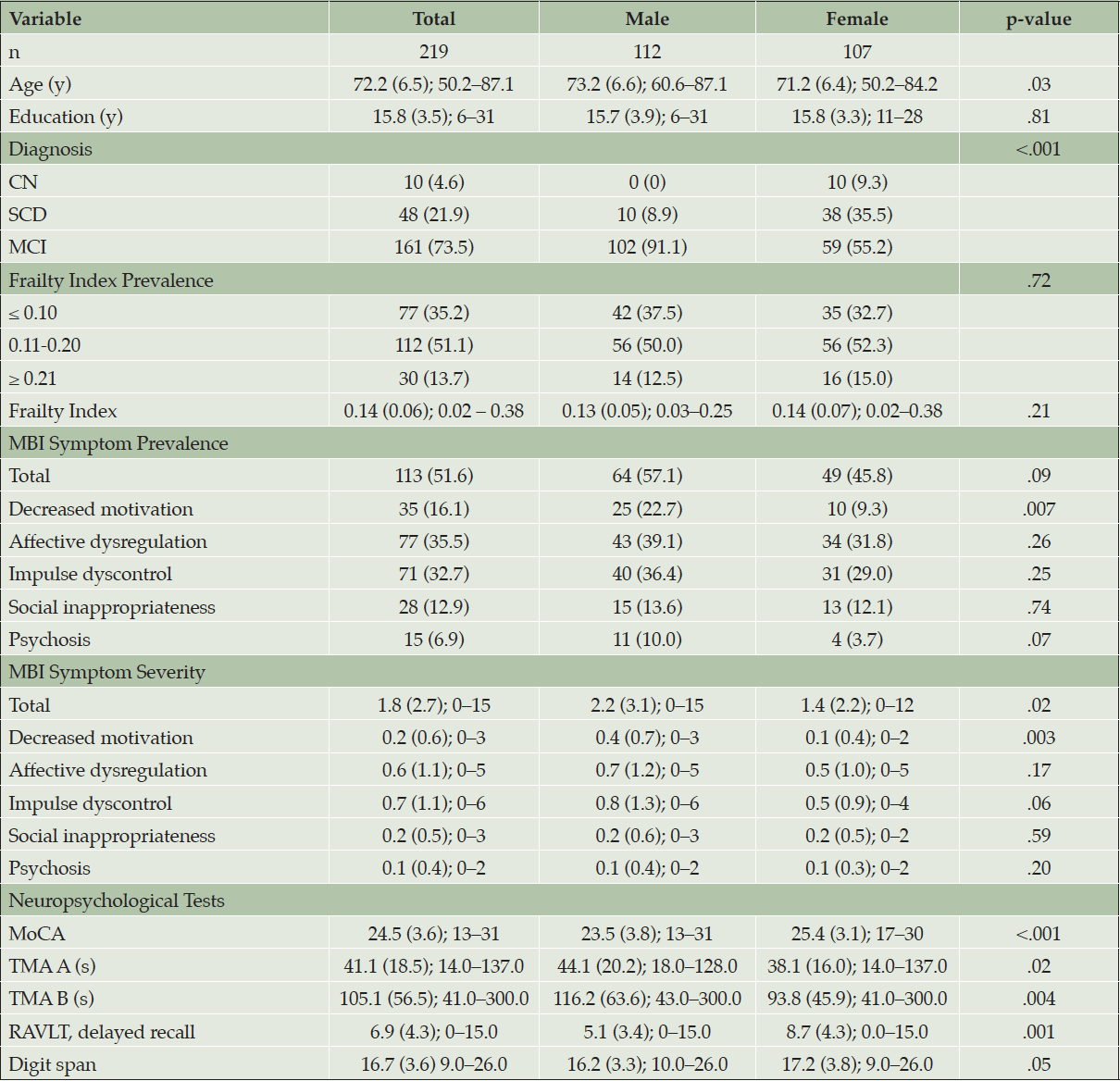The height and width of the screenshot is (1081, 1120).
Task: Select the education p-value ".81"
Action: click(x=1039, y=117)
